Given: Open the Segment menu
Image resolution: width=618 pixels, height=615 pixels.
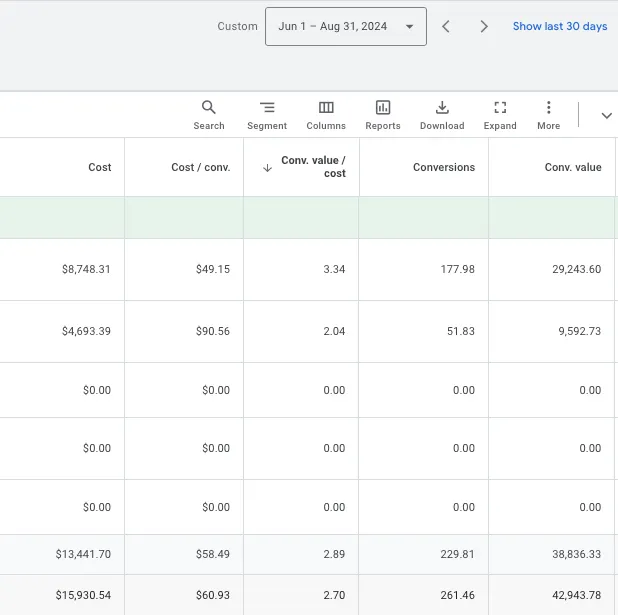Looking at the screenshot, I should [267, 115].
